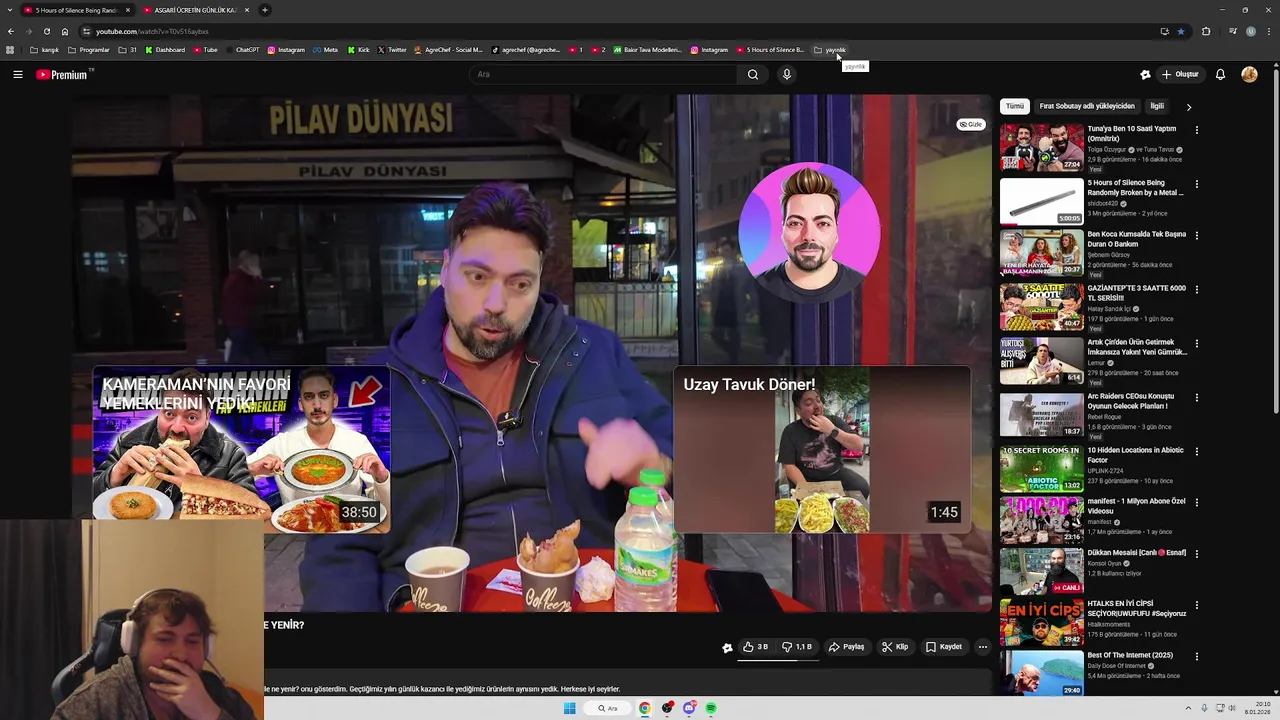
Task: Open Windows Start menu
Action: [x=569, y=708]
